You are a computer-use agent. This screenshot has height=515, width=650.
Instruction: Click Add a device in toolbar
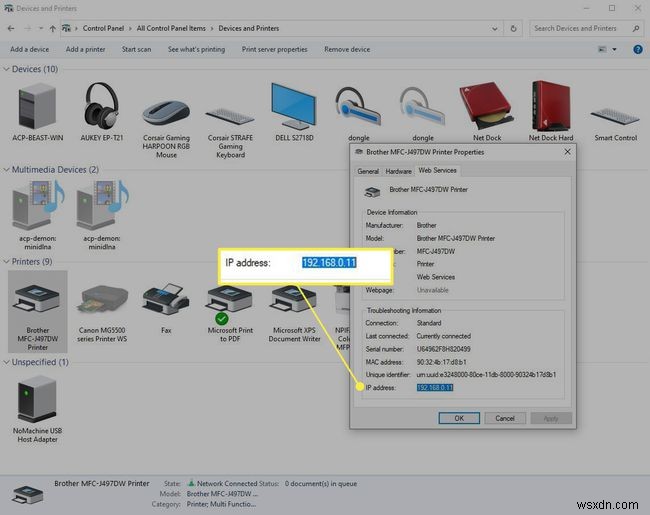point(29,49)
